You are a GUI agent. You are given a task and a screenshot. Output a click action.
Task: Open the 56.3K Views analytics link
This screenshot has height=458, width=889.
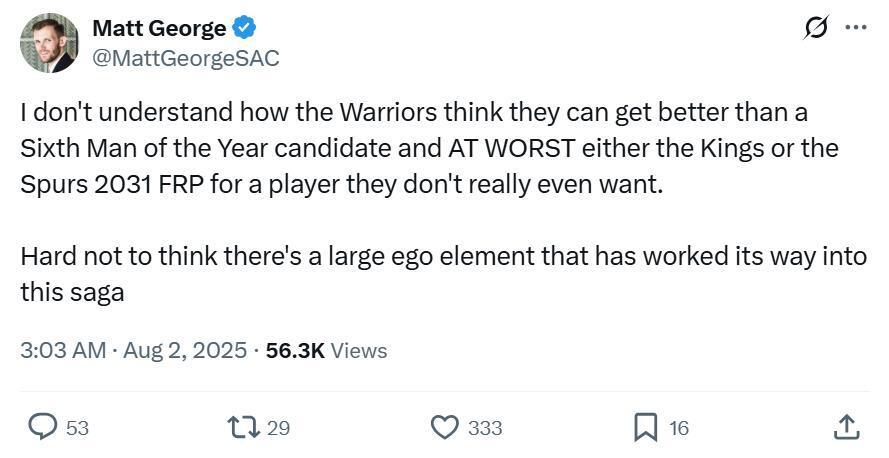pyautogui.click(x=326, y=351)
